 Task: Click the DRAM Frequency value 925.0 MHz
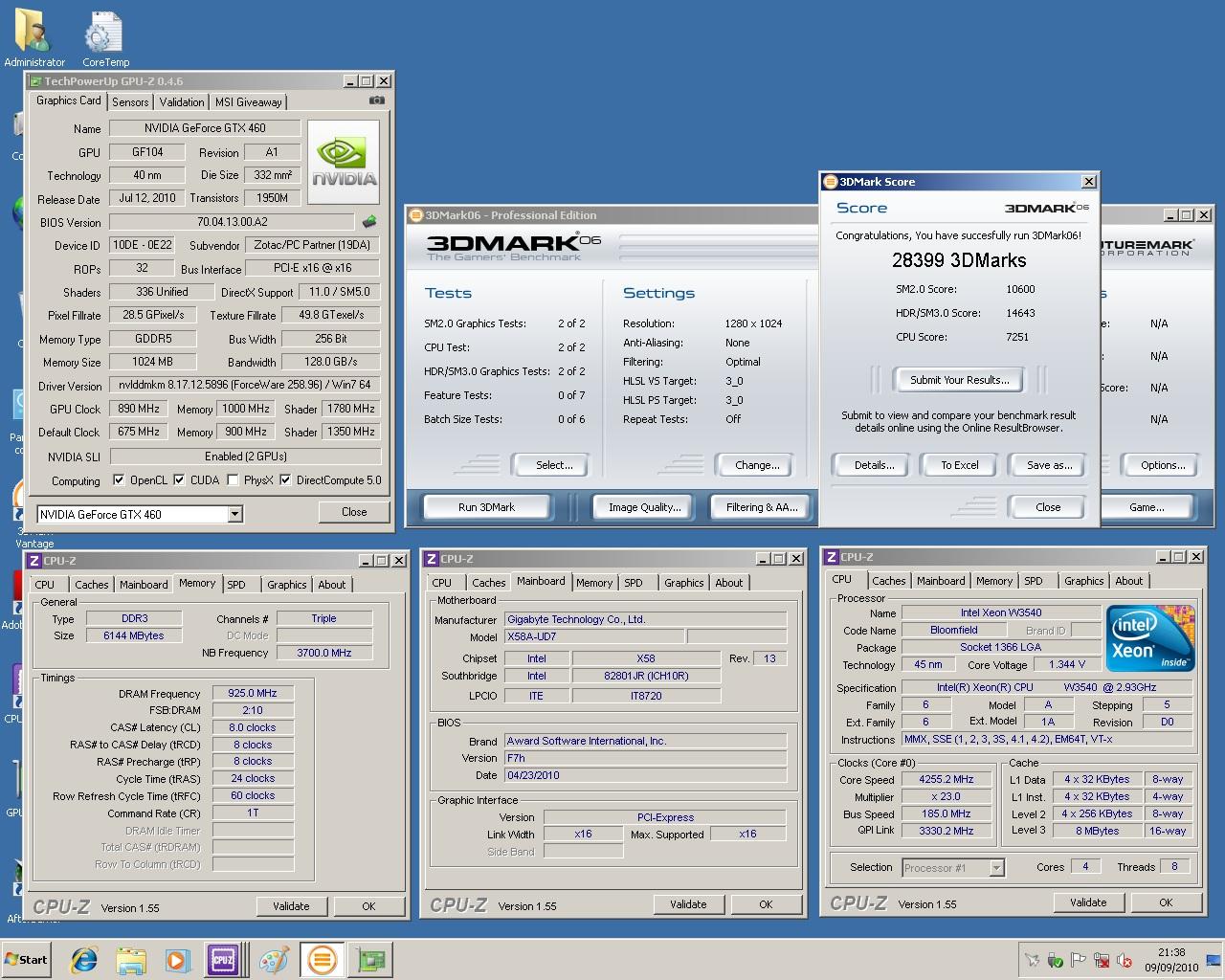tap(253, 693)
